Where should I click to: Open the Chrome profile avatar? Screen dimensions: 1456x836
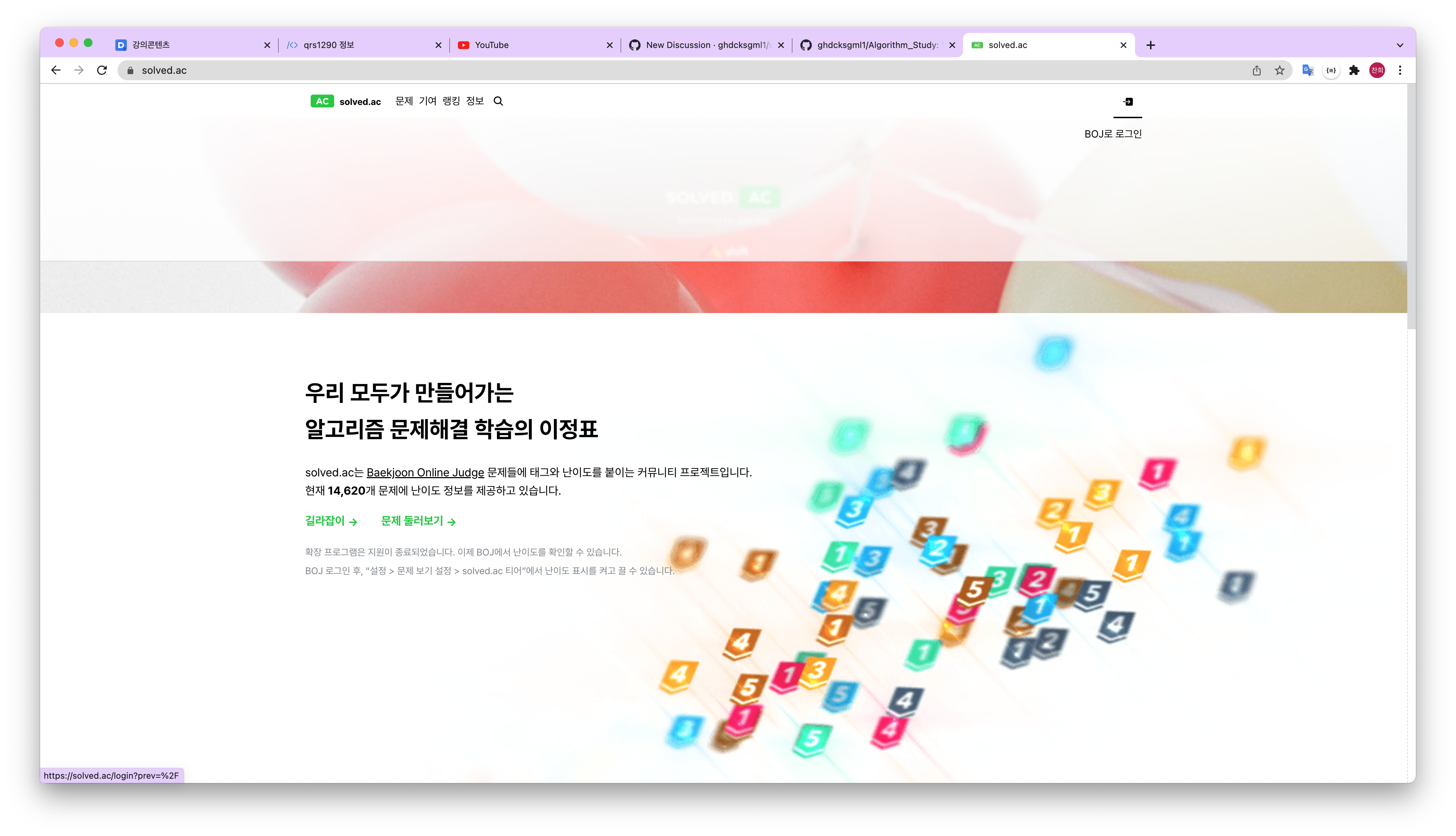point(1377,70)
